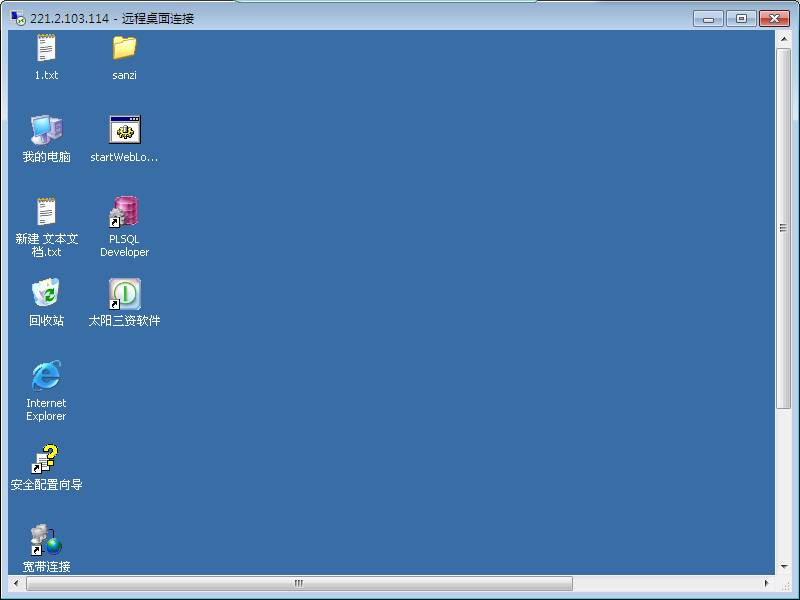Select the 宽带连接 network shortcut icon
This screenshot has width=800, height=600.
click(46, 540)
